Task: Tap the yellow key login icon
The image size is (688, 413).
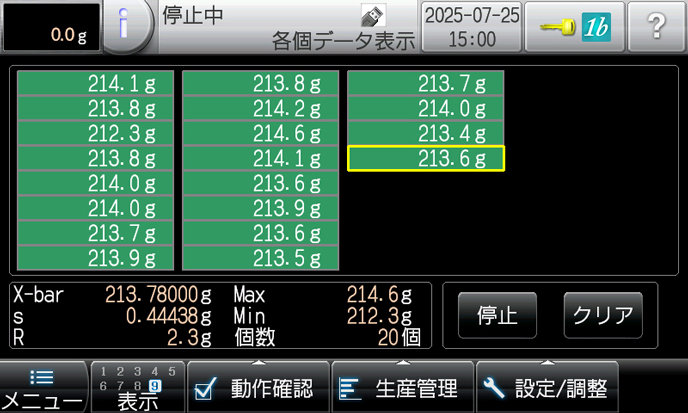Action: click(x=557, y=27)
